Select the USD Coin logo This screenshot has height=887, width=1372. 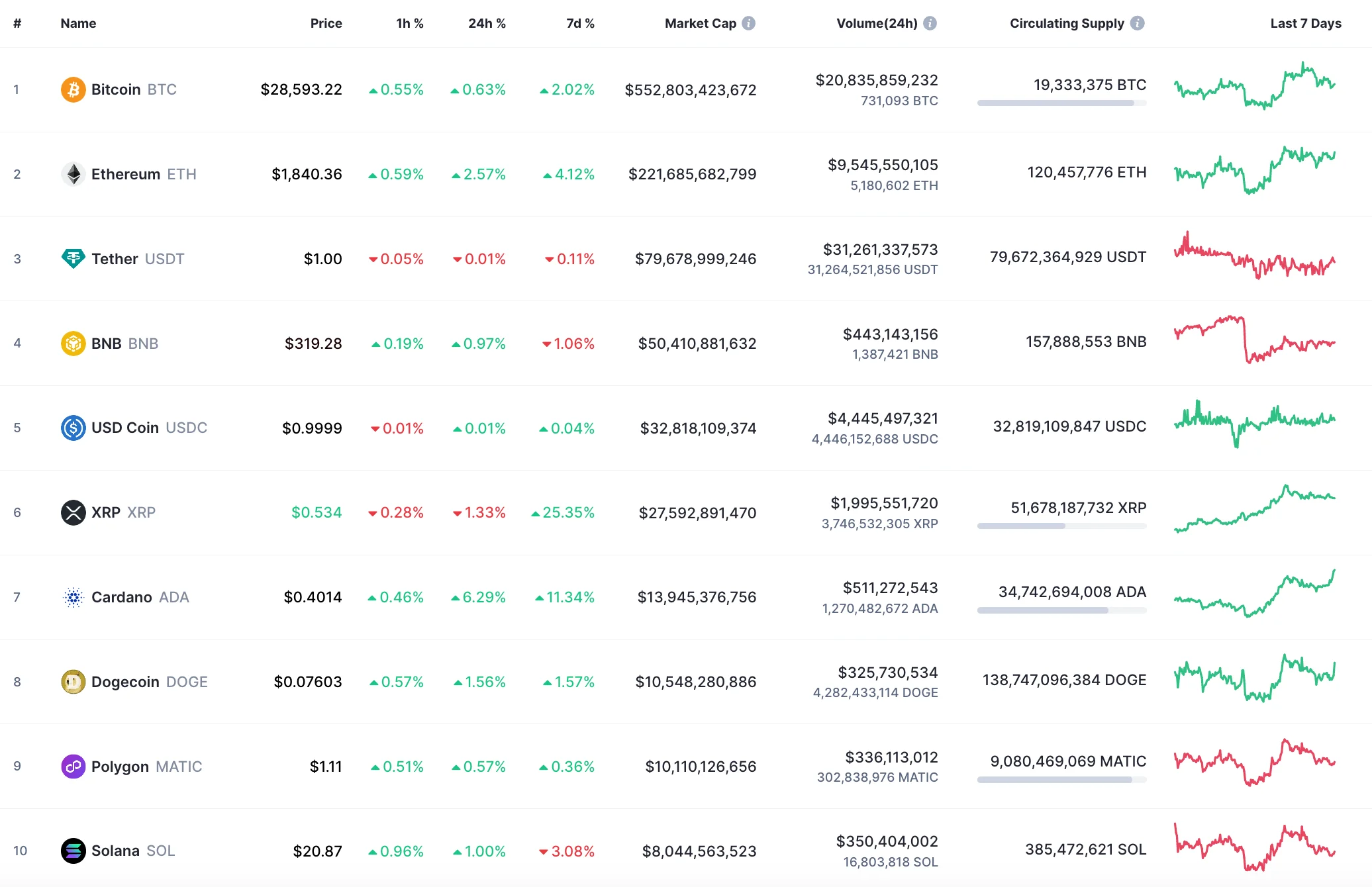73,428
